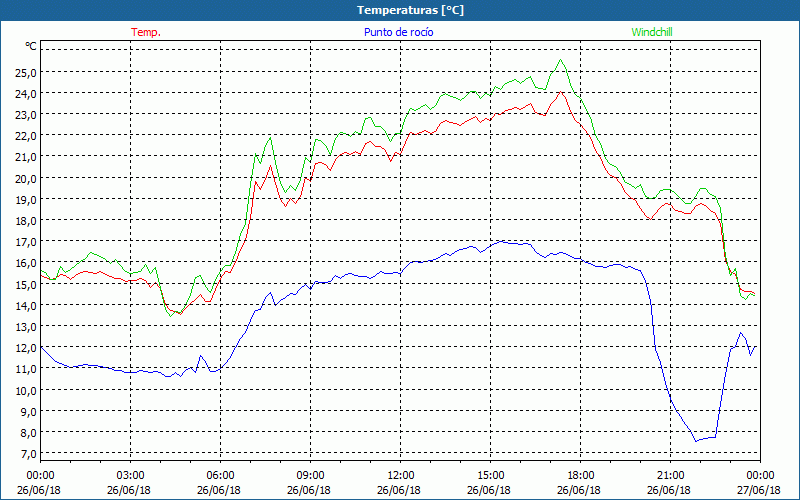Click the 25,0 y-axis value
Screen dimensions: 800x500
[x=26, y=72]
